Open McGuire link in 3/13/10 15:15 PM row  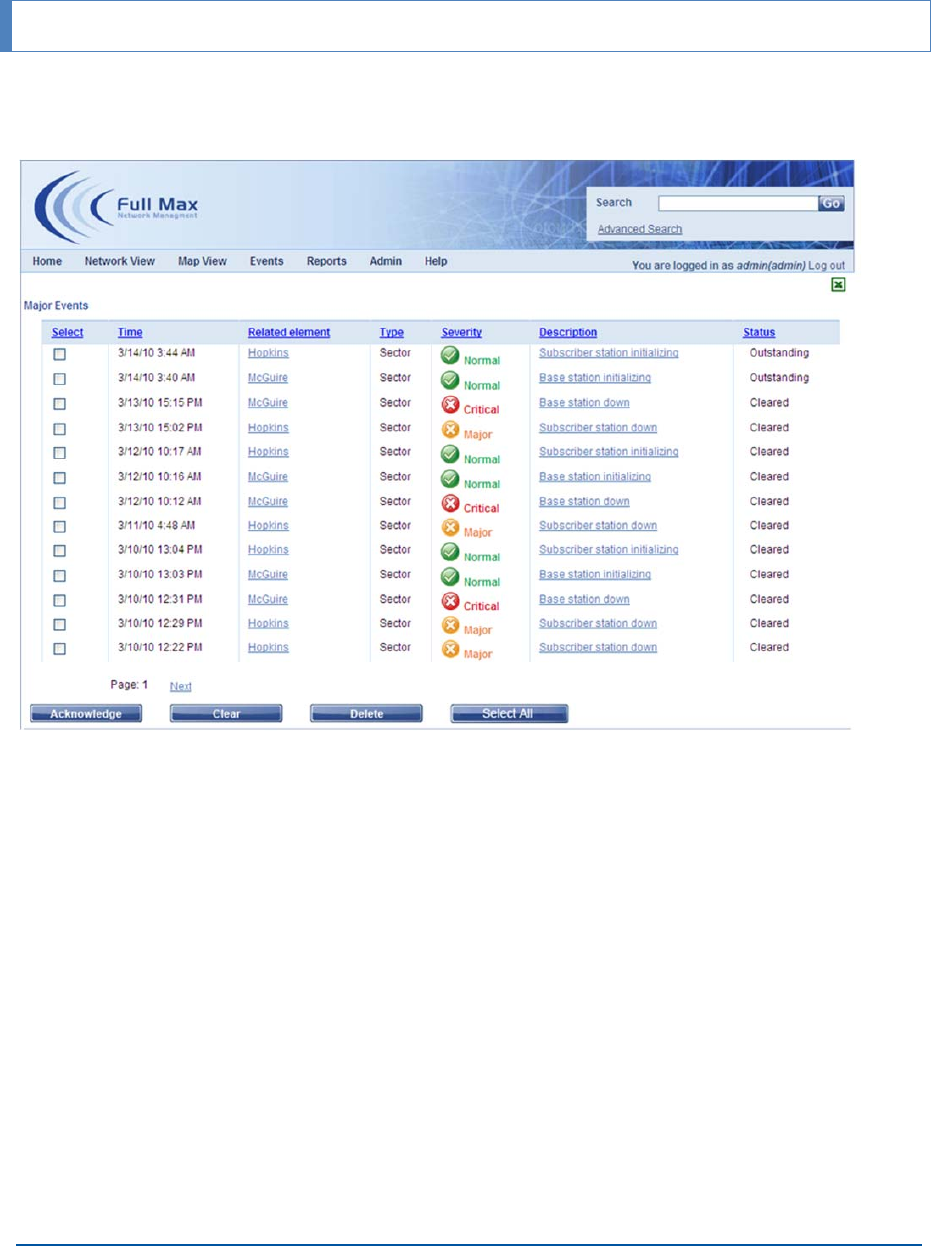pyautogui.click(x=268, y=403)
